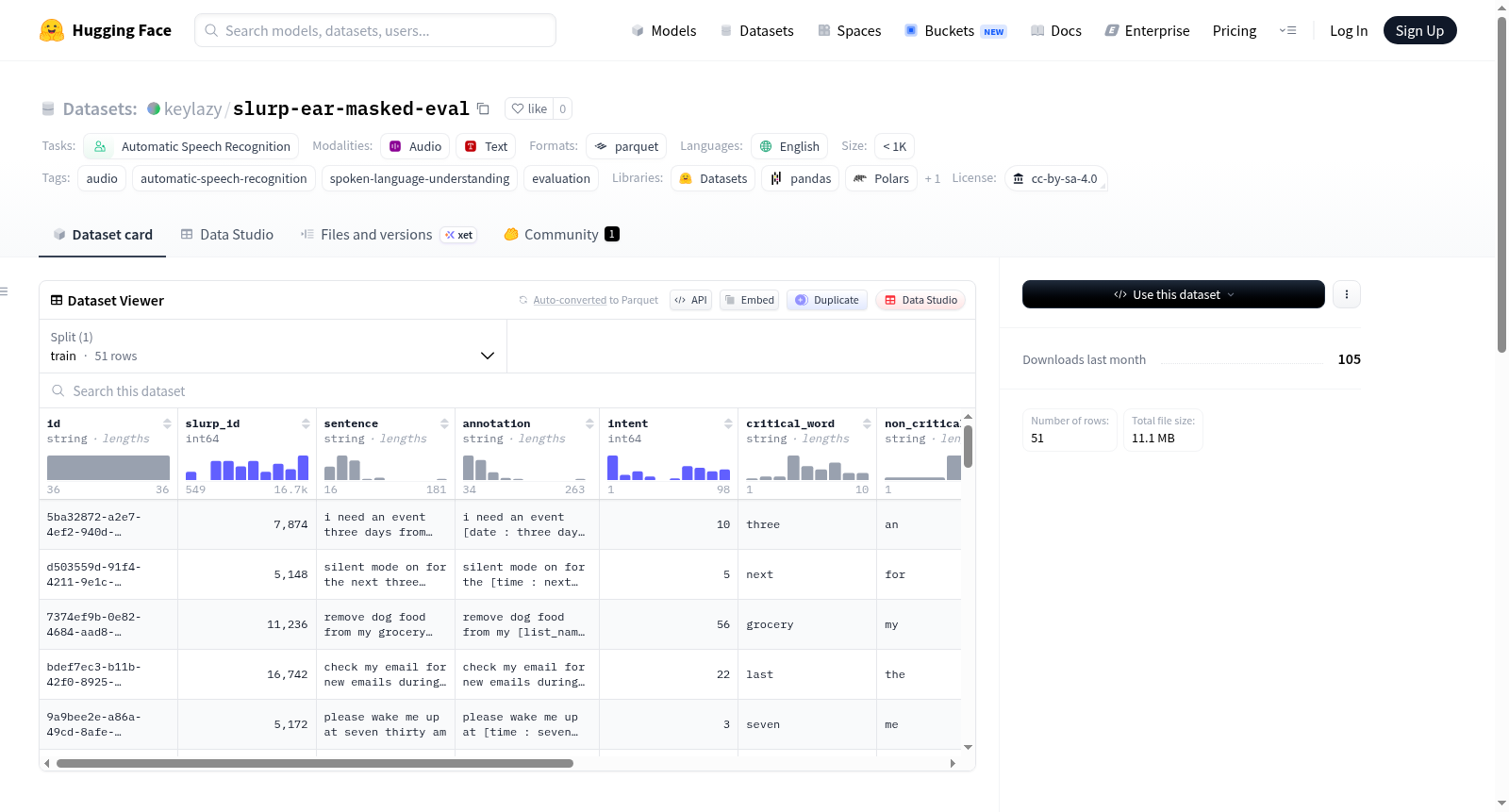Click the table vertical scrollbar thumb
The width and height of the screenshot is (1509, 812).
coord(968,445)
